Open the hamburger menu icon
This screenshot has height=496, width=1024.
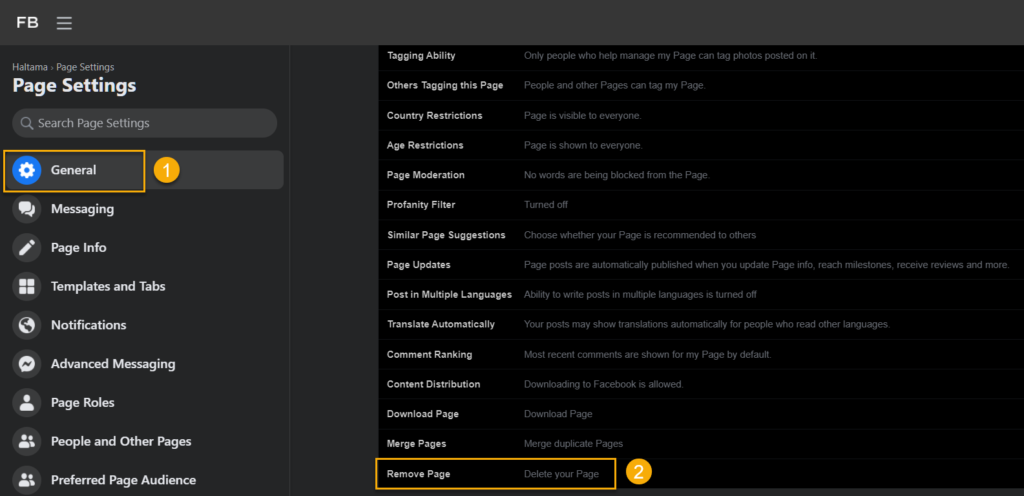[x=64, y=23]
